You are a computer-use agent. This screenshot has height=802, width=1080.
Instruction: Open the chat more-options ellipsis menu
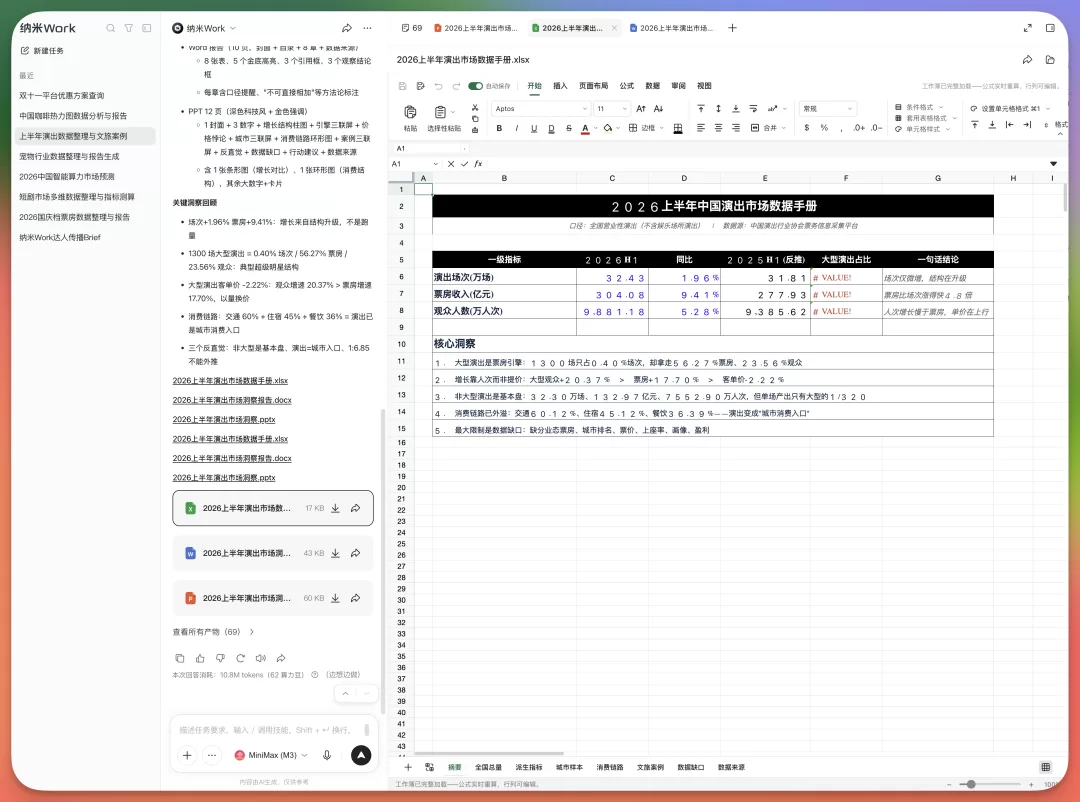coord(368,28)
